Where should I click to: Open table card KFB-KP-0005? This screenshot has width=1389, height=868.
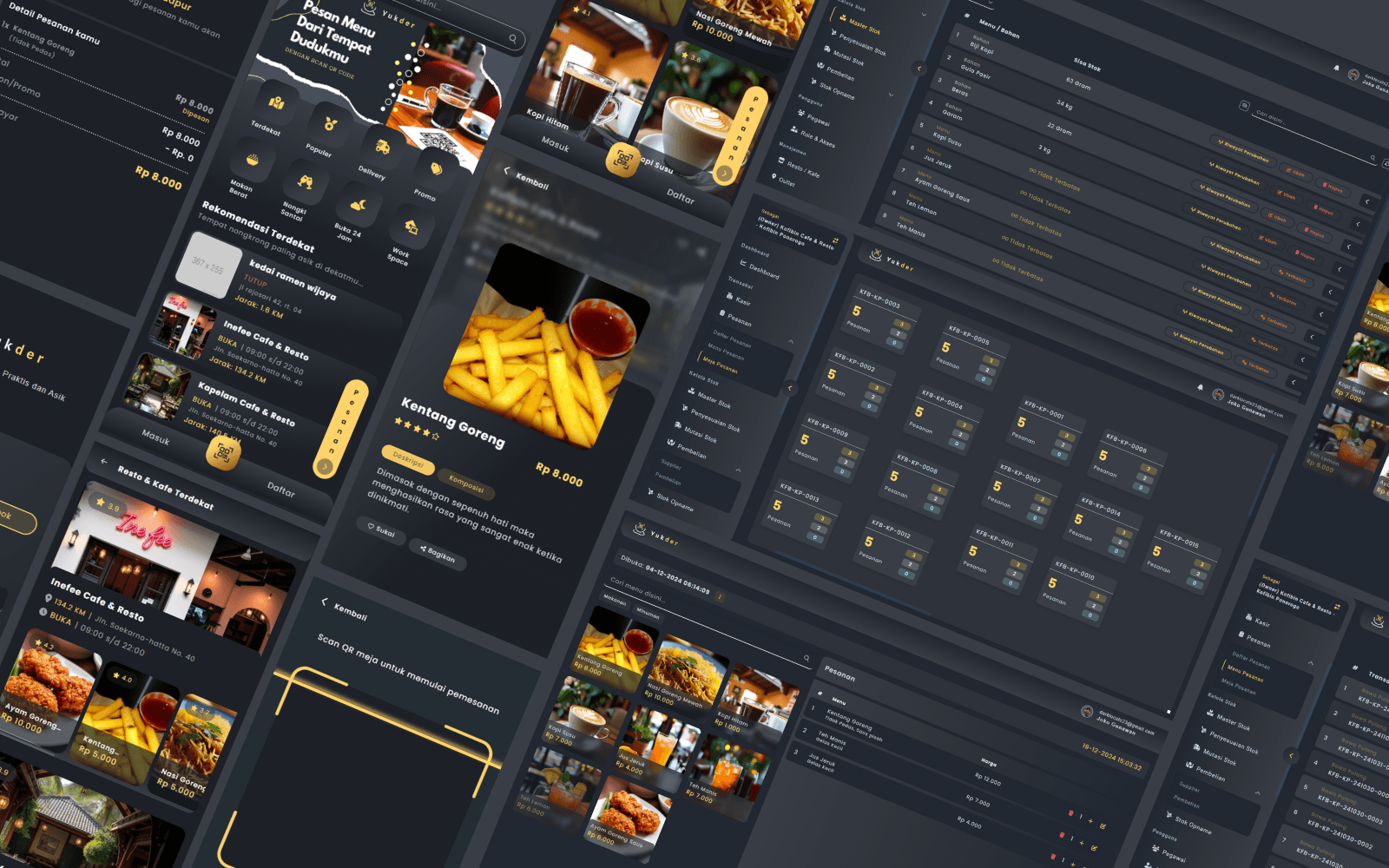point(968,354)
